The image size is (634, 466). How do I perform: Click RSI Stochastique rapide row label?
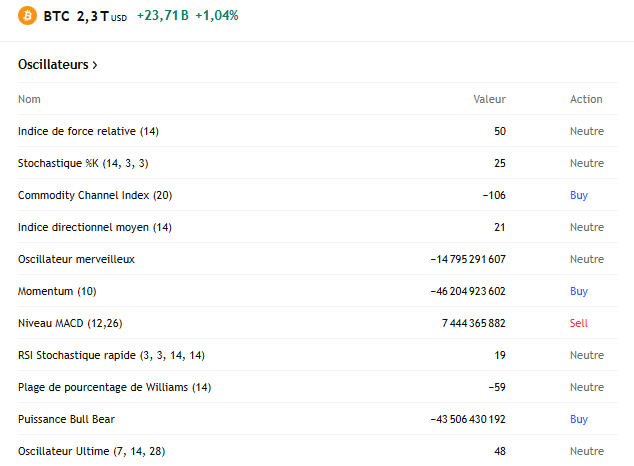pos(111,355)
